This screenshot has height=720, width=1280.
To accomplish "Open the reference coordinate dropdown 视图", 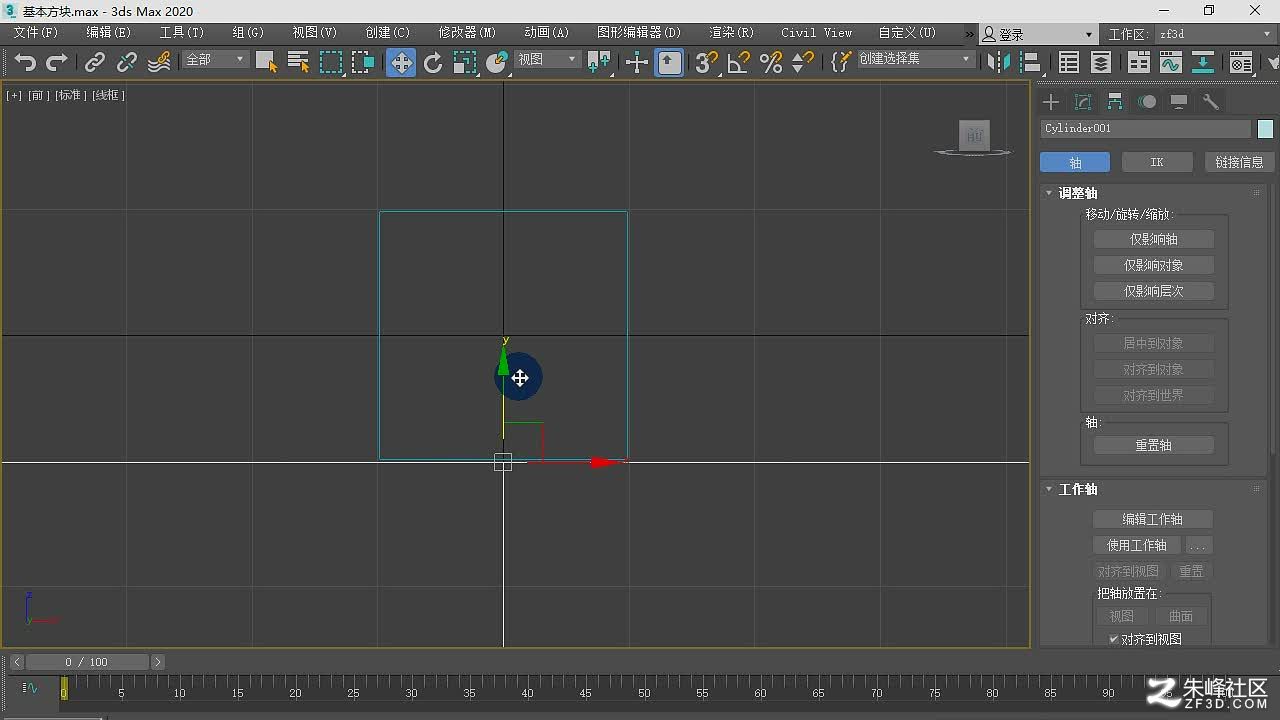I will coord(547,60).
